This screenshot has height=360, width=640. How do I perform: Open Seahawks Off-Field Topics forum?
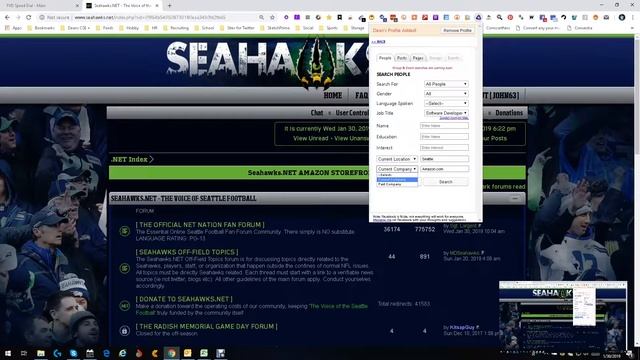pyautogui.click(x=187, y=252)
